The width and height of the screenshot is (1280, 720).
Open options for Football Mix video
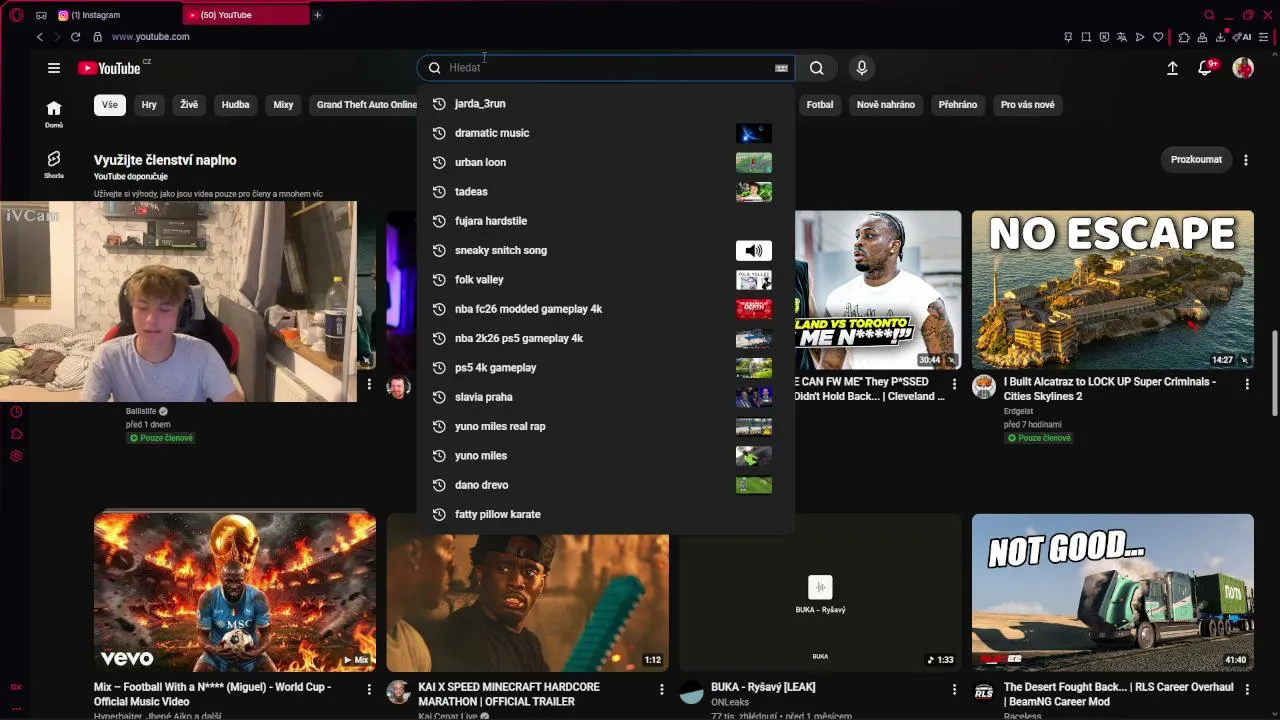tap(369, 690)
